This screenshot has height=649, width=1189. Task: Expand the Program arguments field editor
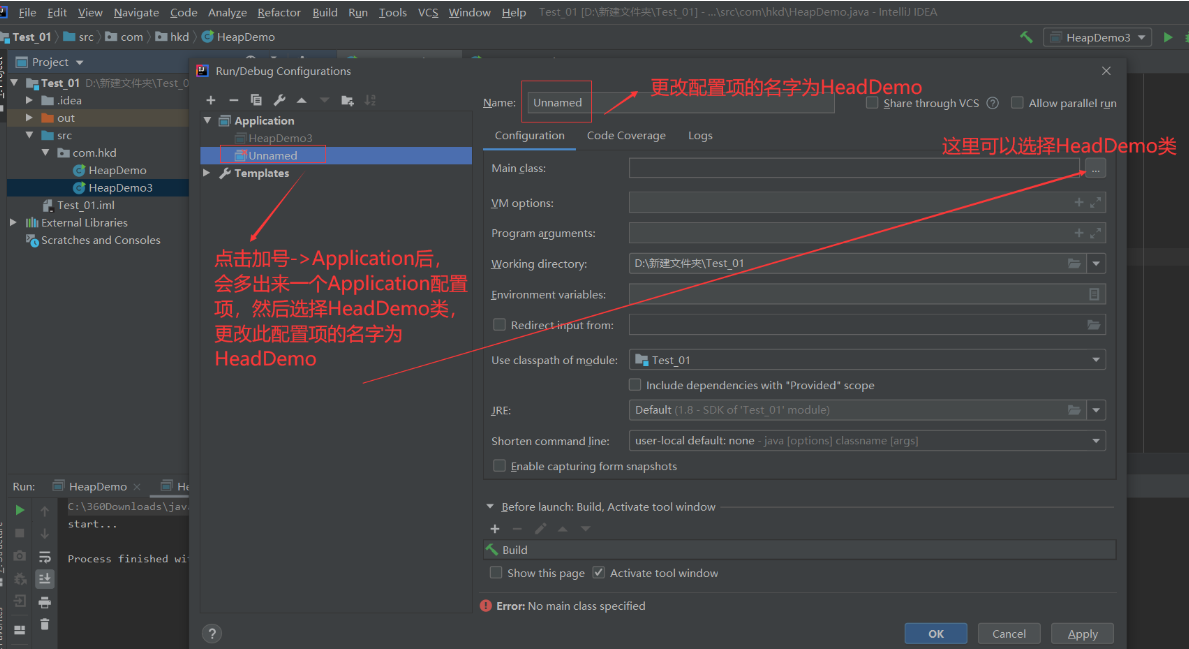coord(1096,233)
